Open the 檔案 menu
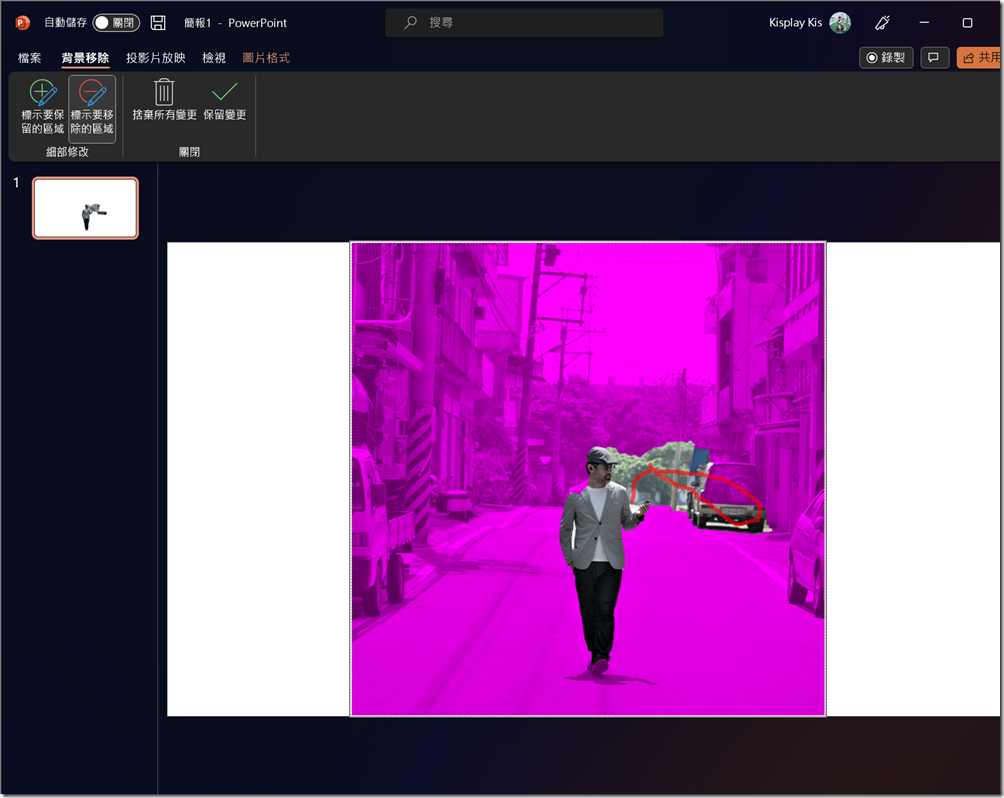1004x798 pixels. click(29, 57)
